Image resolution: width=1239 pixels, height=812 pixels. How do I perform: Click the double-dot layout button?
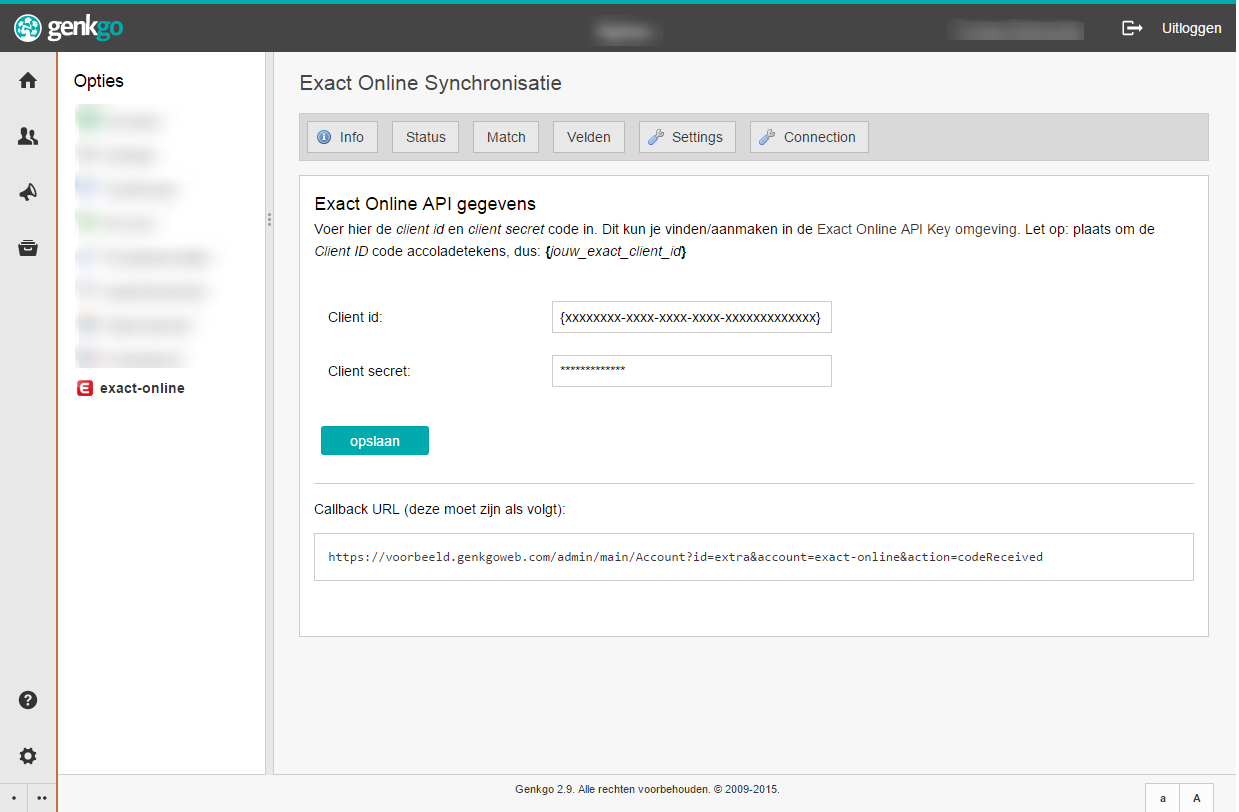pos(42,798)
